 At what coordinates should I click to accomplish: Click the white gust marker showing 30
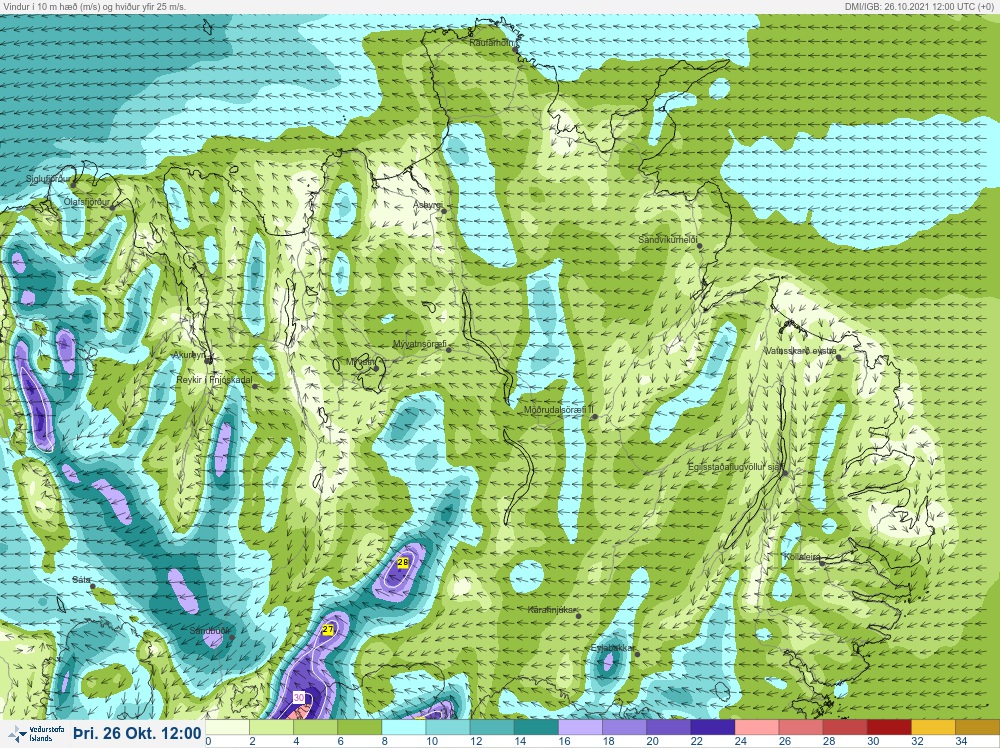[x=299, y=698]
